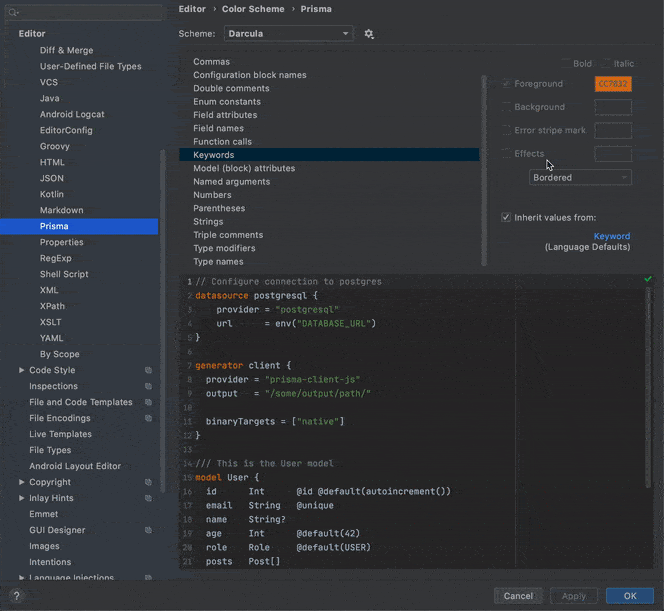664x611 pixels.
Task: Select the Keywords attribute row
Action: (329, 155)
